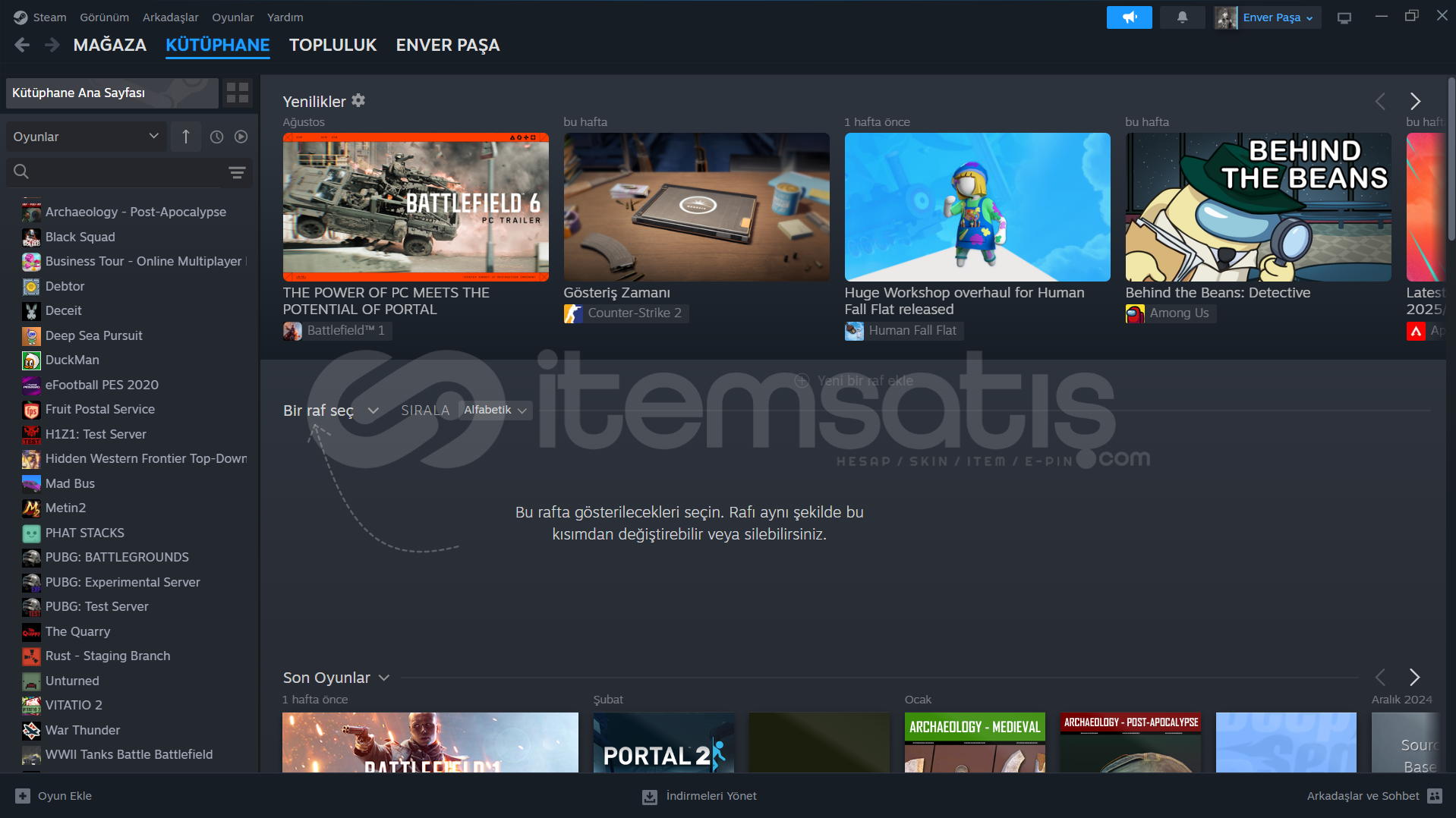Click the Big Picture mode monitor icon

click(x=1344, y=17)
